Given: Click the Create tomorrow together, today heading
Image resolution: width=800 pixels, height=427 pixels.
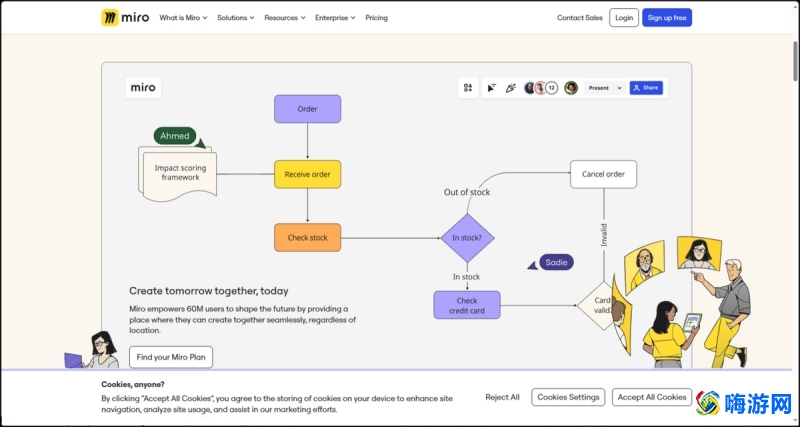Looking at the screenshot, I should [x=209, y=291].
